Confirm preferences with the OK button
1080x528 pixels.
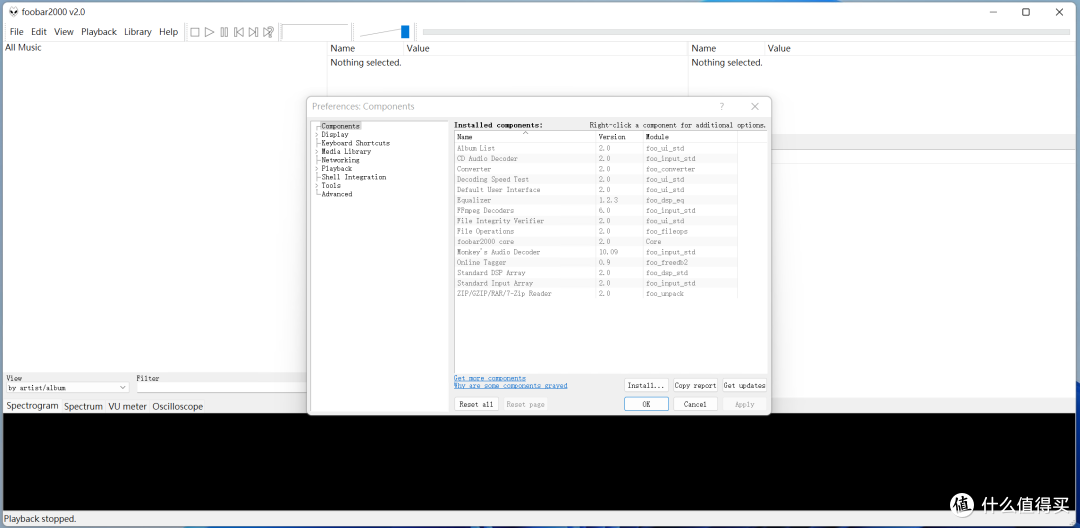coord(646,404)
